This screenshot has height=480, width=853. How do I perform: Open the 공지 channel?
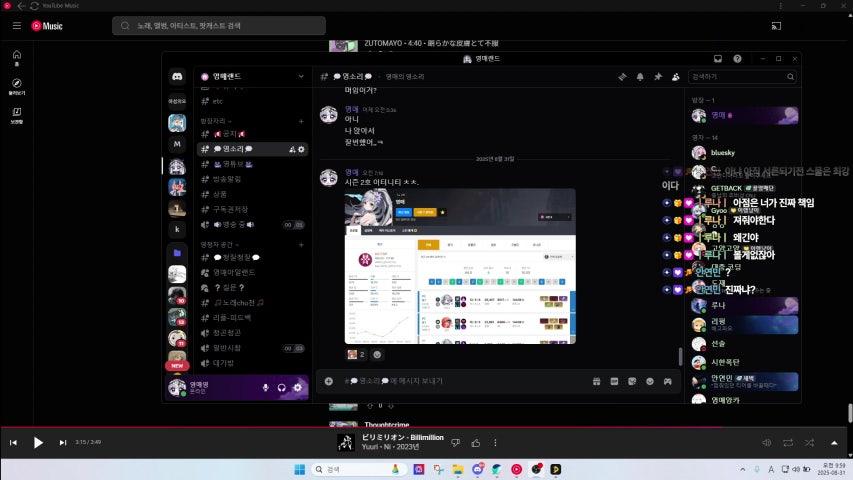252,134
